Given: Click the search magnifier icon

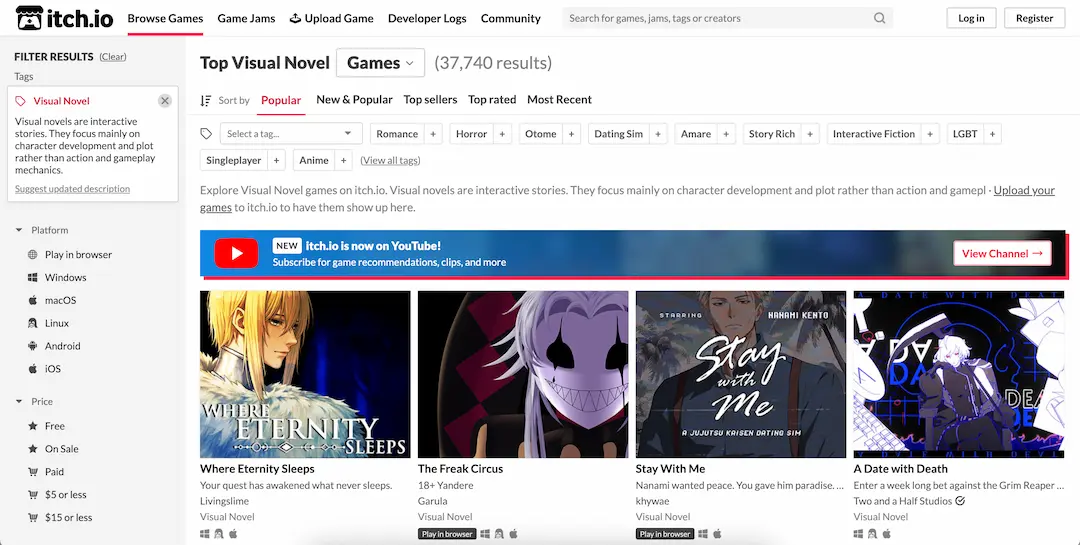Looking at the screenshot, I should point(879,18).
